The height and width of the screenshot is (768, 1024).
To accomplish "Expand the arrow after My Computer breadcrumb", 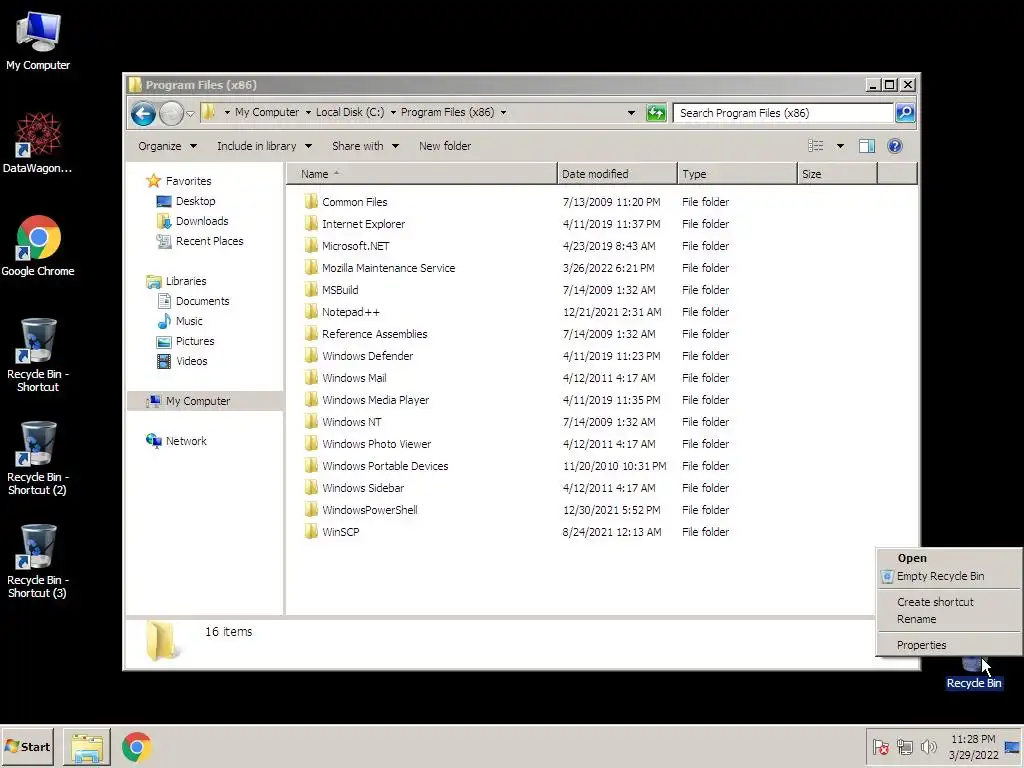I will click(308, 112).
